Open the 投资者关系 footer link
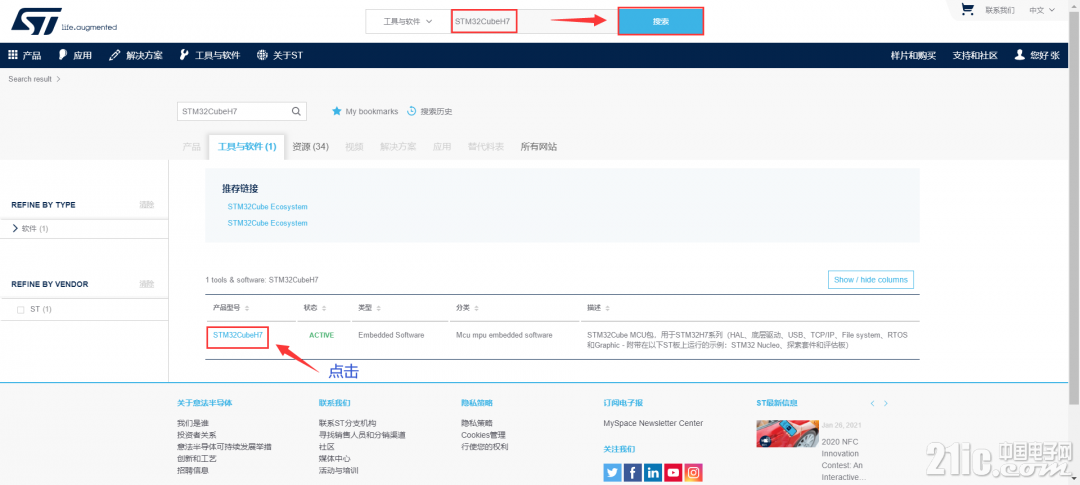The height and width of the screenshot is (485, 1080). 196,435
